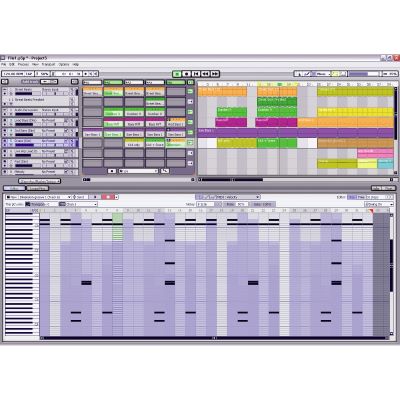Screen dimensions: 400x400
Task: Click the red button in editor toolbar
Action: pos(108,197)
